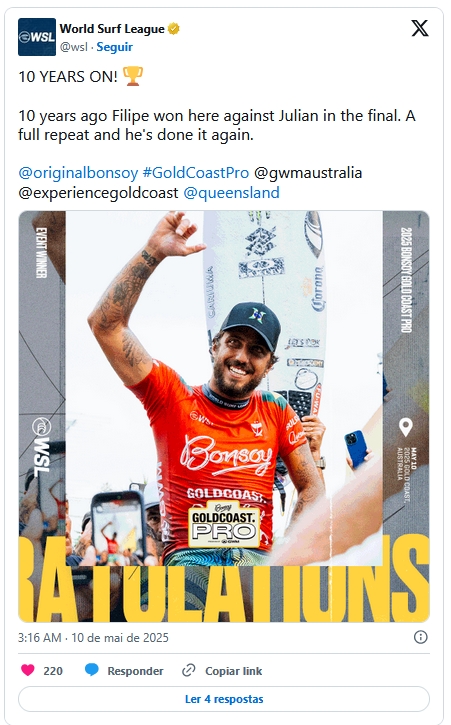Viewport: 451px width, 725px height.
Task: Open @originalbonsoy mention
Action: pos(78,173)
